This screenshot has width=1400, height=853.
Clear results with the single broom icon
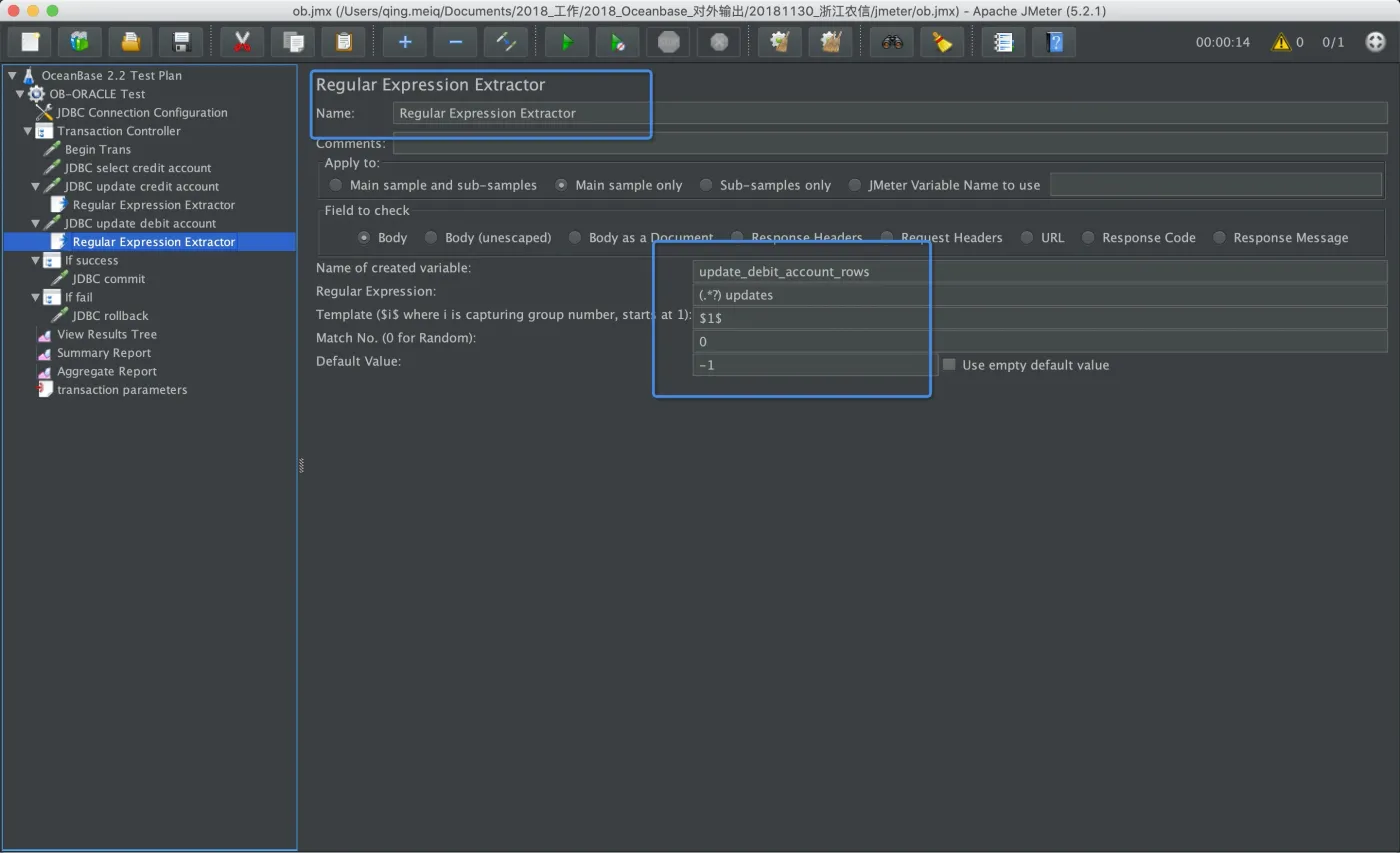pyautogui.click(x=780, y=42)
